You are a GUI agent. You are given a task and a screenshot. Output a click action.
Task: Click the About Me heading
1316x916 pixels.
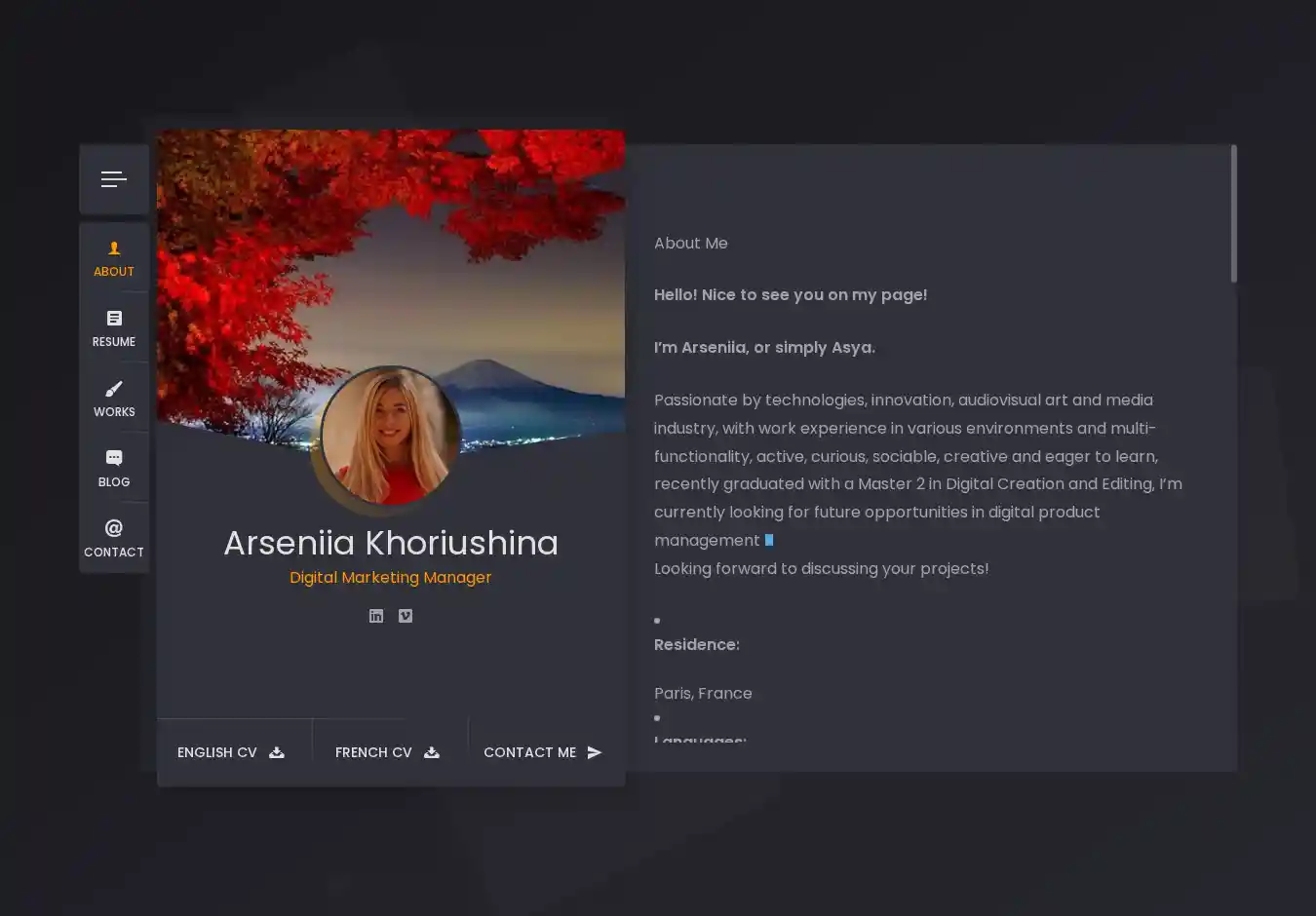691,244
